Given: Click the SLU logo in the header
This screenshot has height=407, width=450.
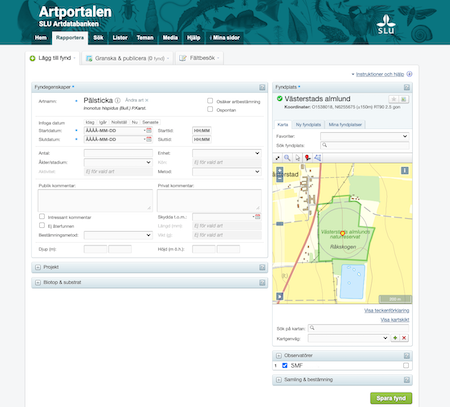Looking at the screenshot, I should pyautogui.click(x=386, y=24).
